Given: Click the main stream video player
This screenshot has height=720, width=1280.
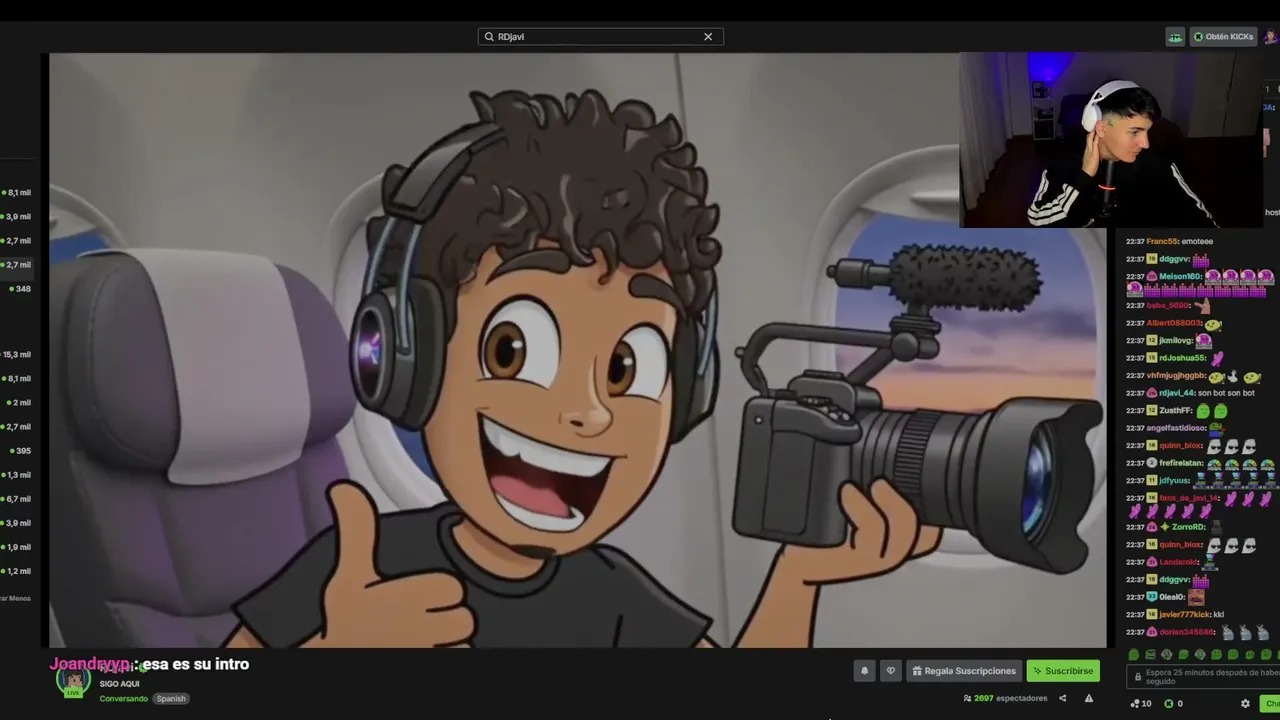Looking at the screenshot, I should pyautogui.click(x=578, y=350).
